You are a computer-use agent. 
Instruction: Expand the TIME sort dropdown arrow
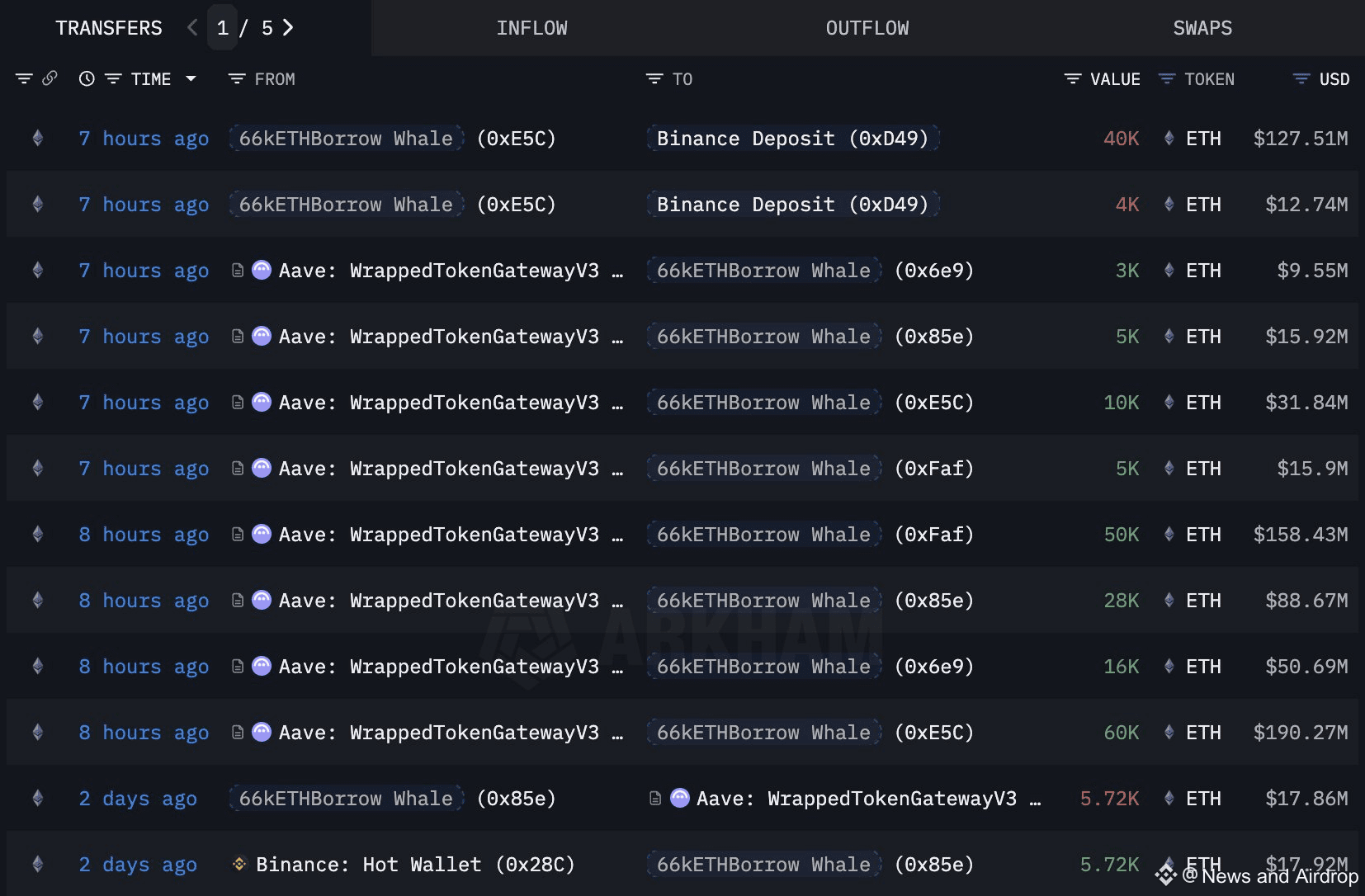[x=191, y=78]
